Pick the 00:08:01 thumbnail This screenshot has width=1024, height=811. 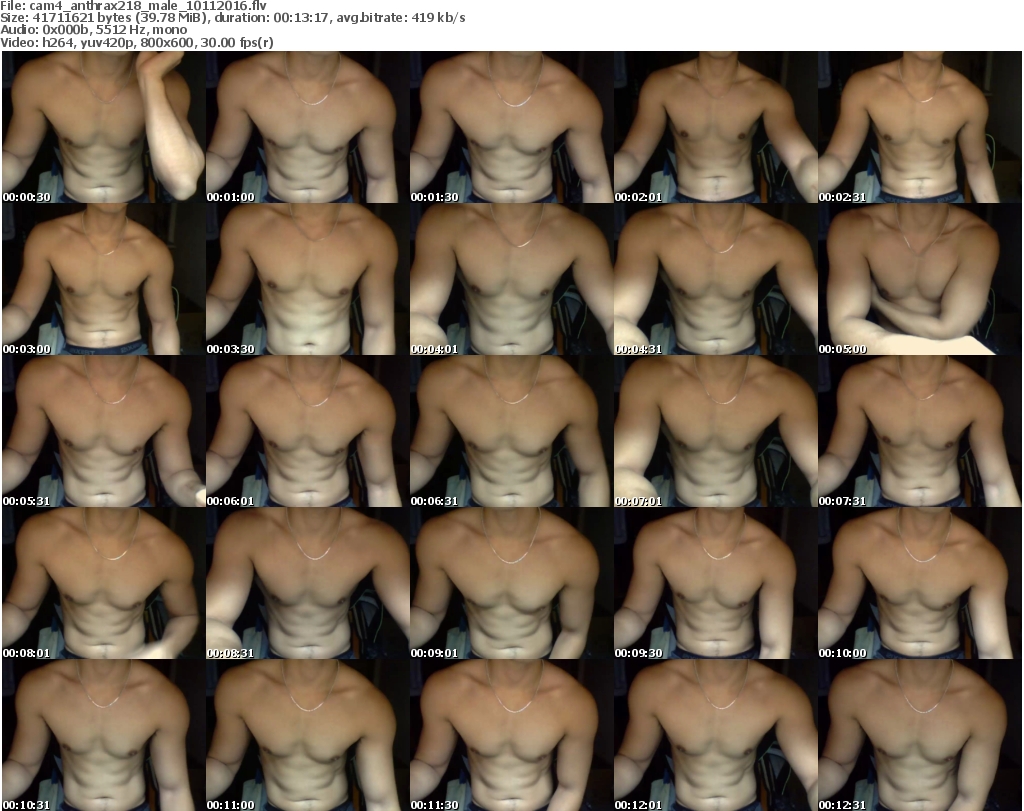104,584
